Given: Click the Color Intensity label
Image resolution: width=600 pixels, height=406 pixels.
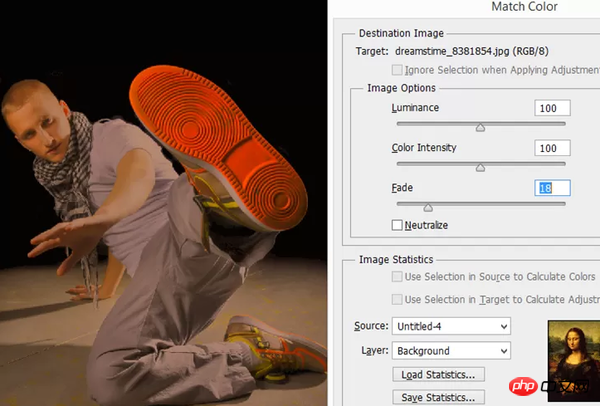Looking at the screenshot, I should [424, 148].
